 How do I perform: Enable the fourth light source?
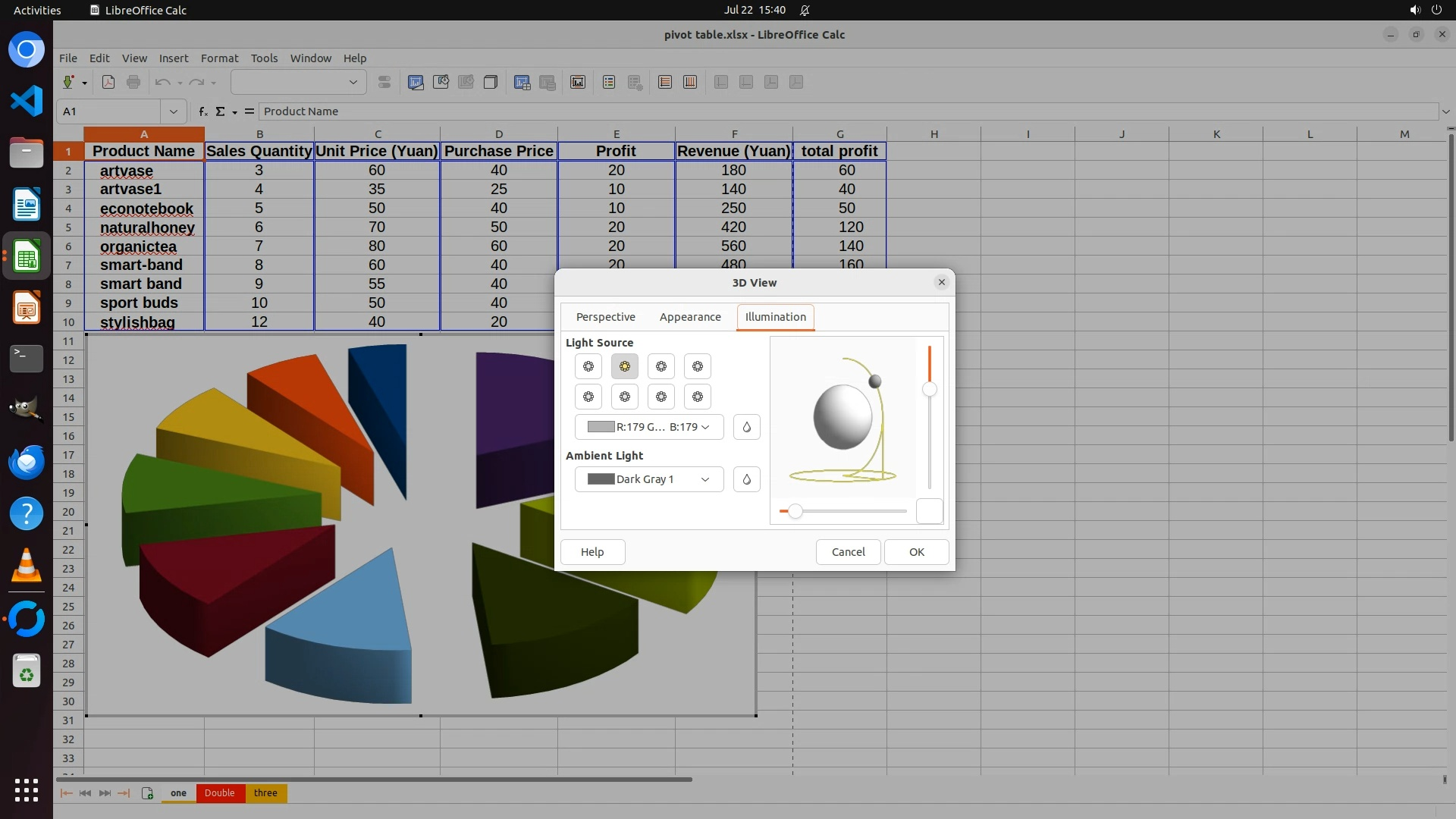pos(698,367)
